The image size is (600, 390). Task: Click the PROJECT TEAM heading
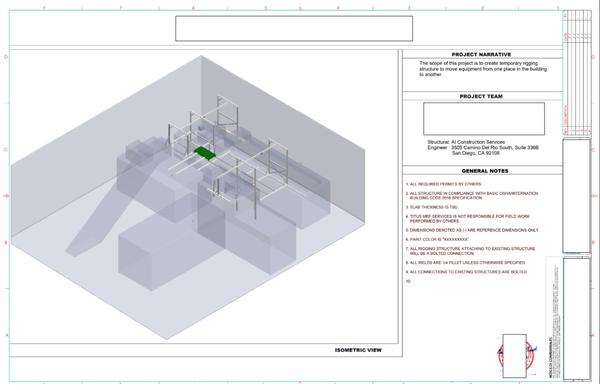coord(481,96)
